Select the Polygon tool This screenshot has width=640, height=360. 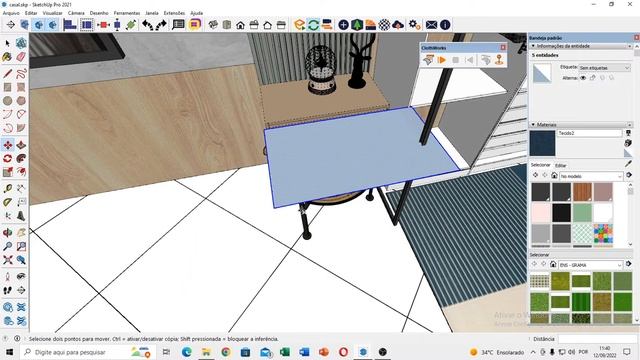(21, 100)
